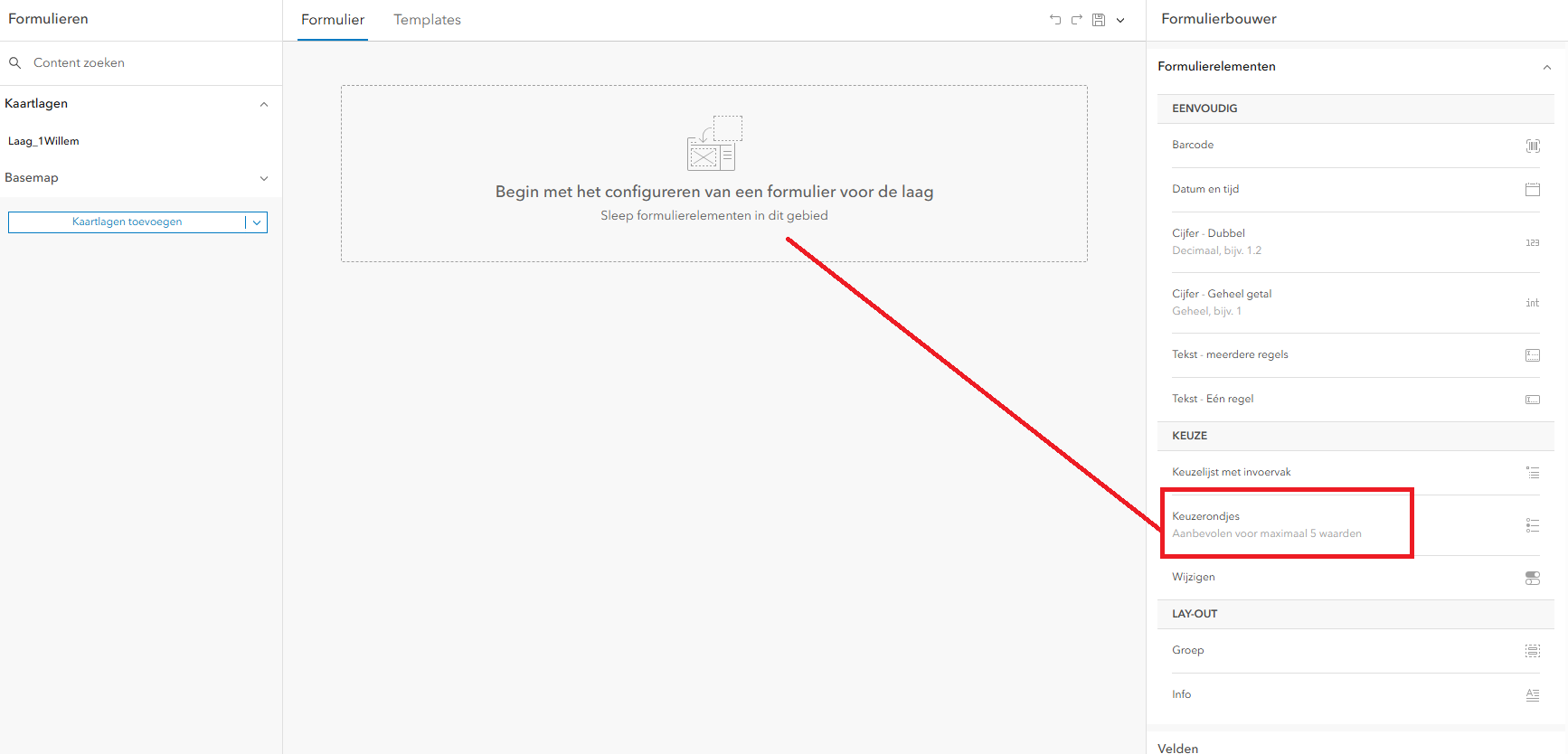Click the Datum en tijd calendar icon
The width and height of the screenshot is (1568, 754).
[1533, 190]
